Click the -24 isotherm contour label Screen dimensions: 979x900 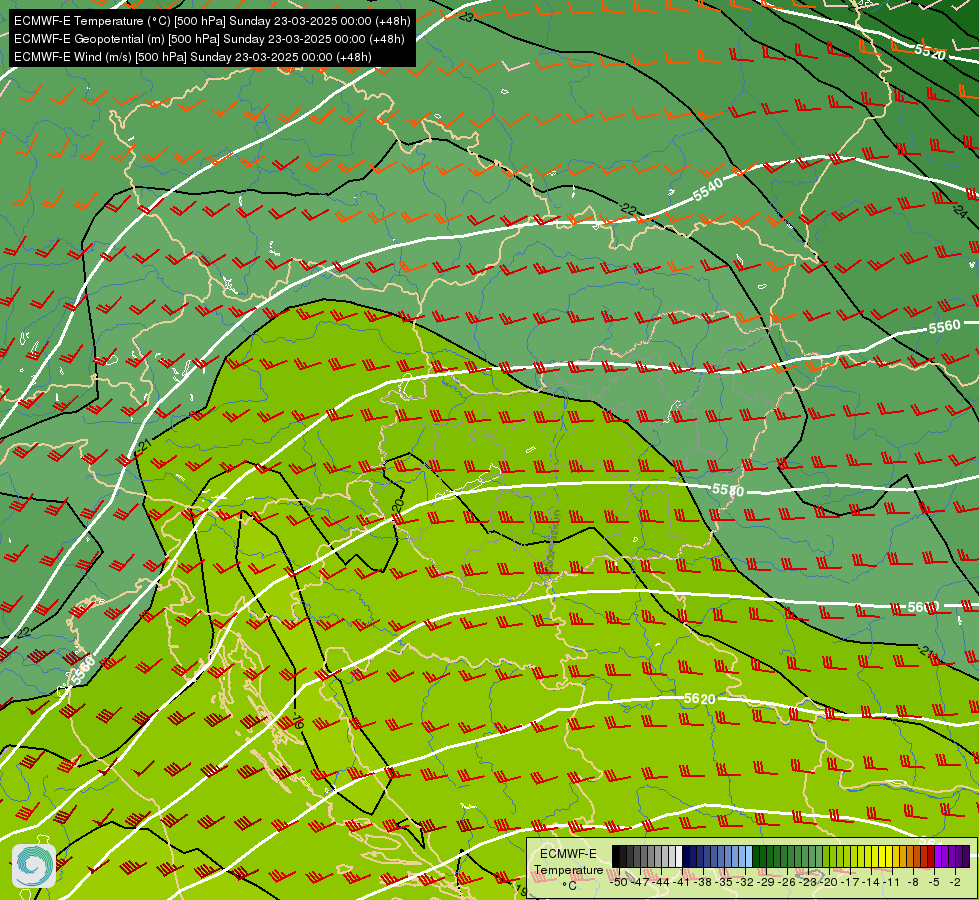[960, 211]
